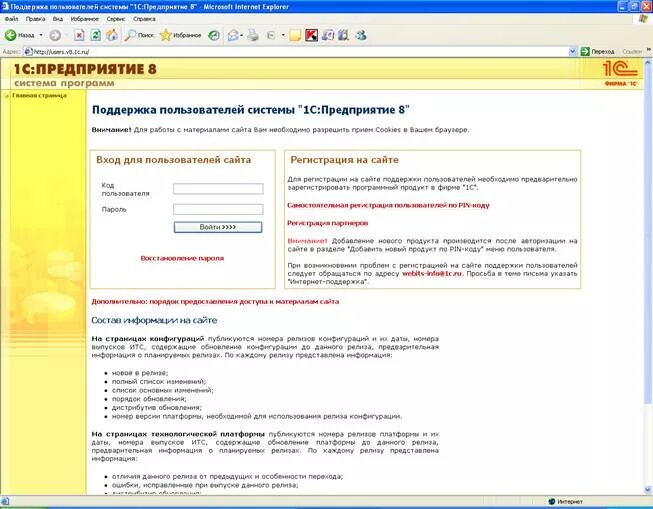Click the list item 'порядок обновления;'

pyautogui.click(x=149, y=399)
